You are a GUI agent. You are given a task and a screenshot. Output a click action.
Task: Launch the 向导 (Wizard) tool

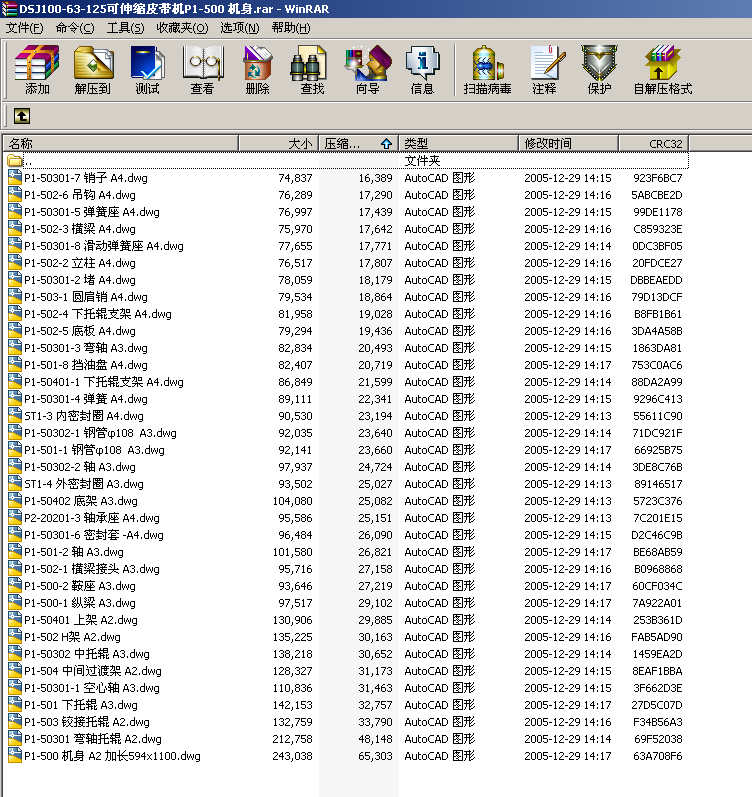coord(368,69)
